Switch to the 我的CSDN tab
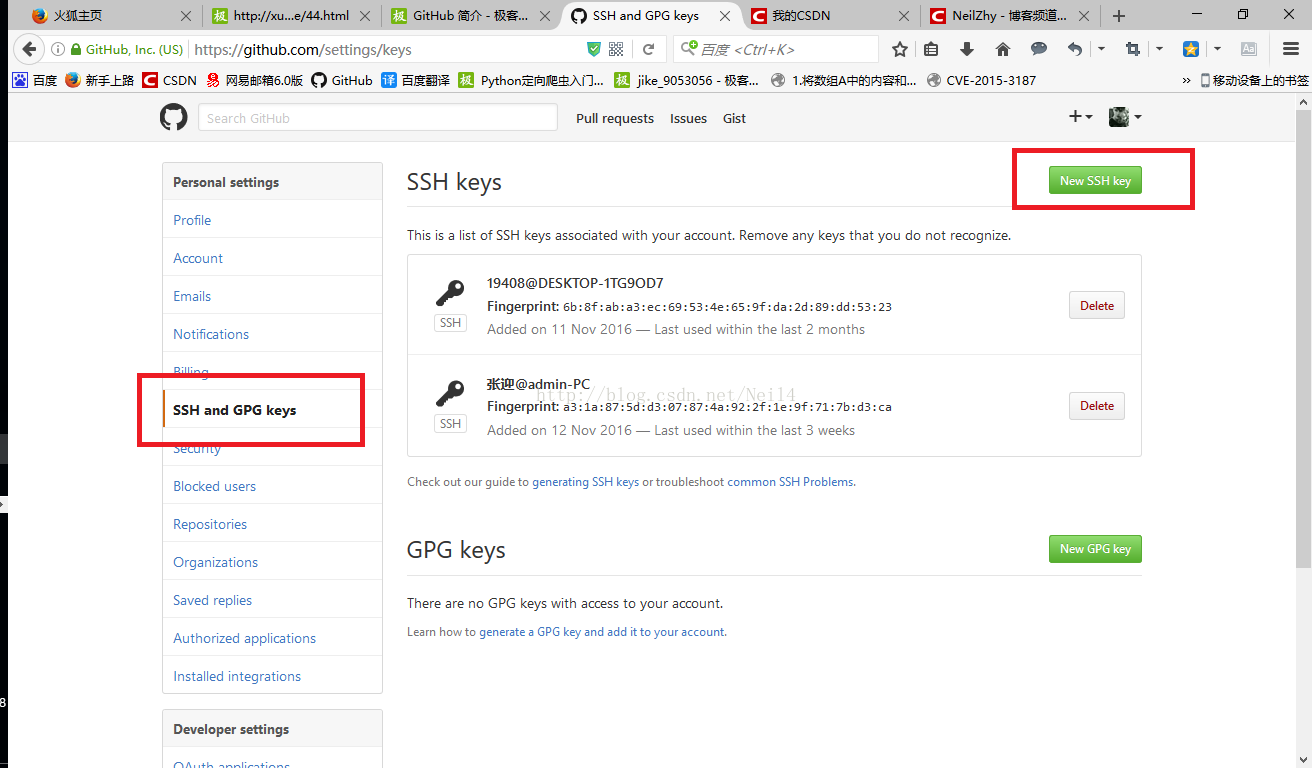1312x768 pixels. coord(830,16)
